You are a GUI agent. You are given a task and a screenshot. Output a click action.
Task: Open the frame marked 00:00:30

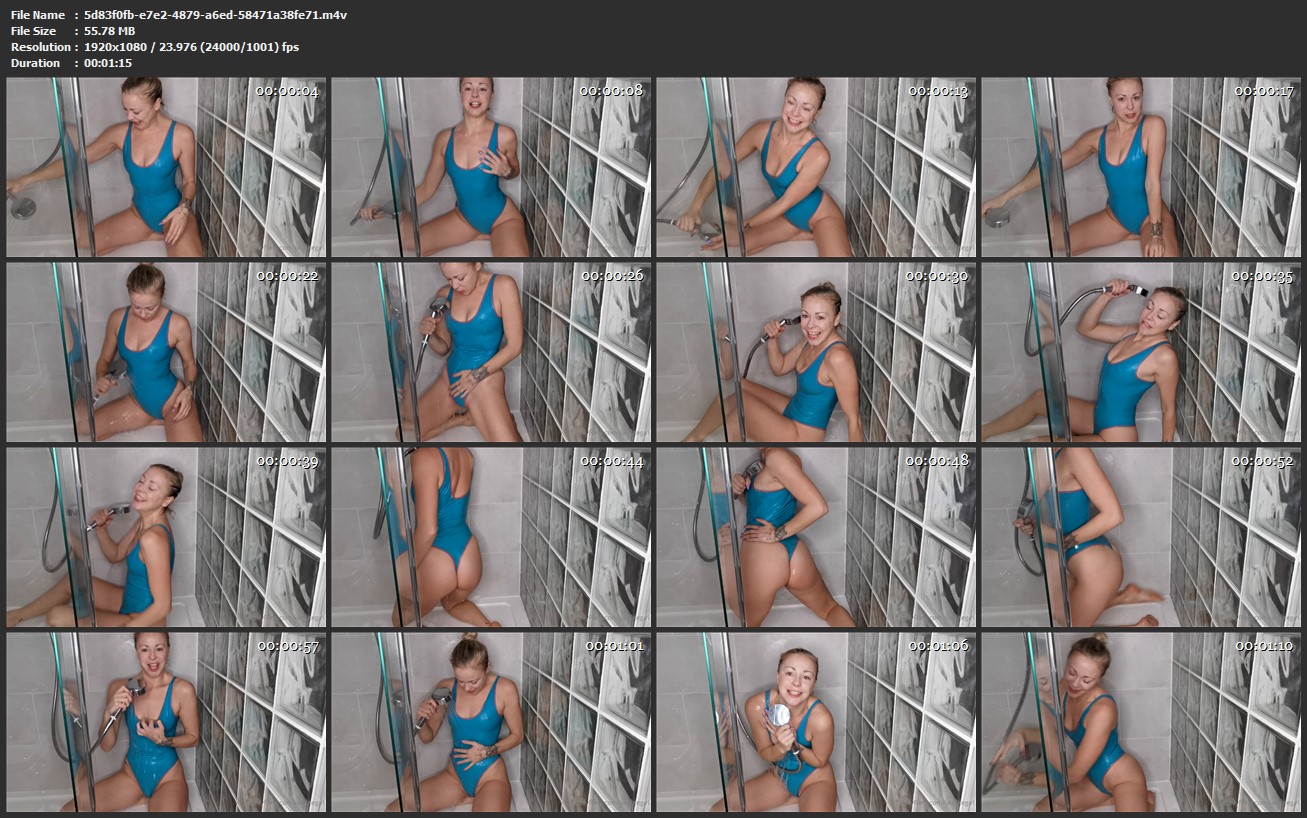(816, 352)
